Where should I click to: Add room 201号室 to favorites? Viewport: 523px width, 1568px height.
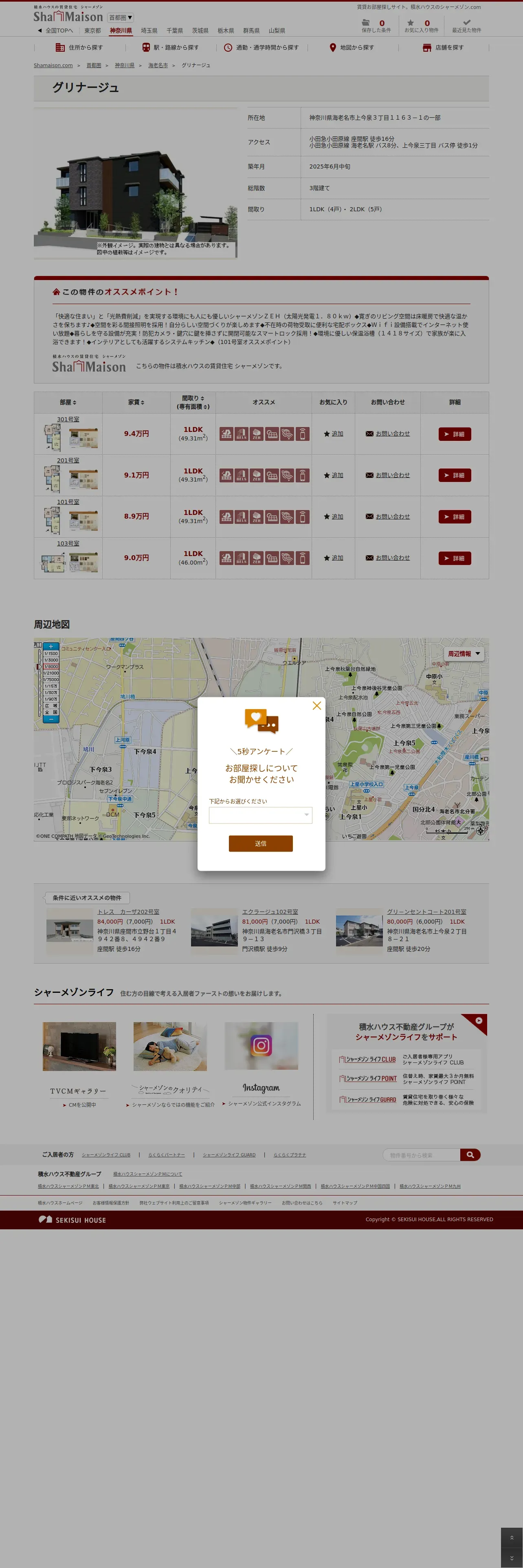pos(333,475)
